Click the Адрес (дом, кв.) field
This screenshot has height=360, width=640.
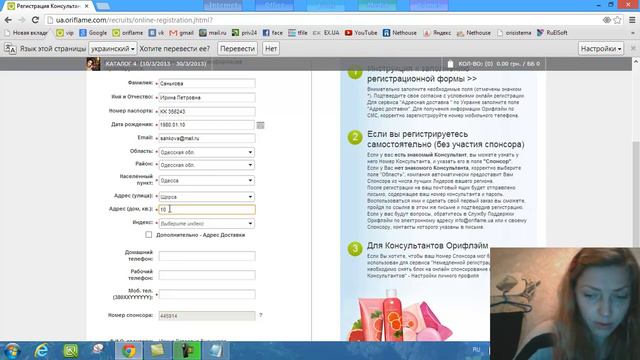[x=207, y=209]
